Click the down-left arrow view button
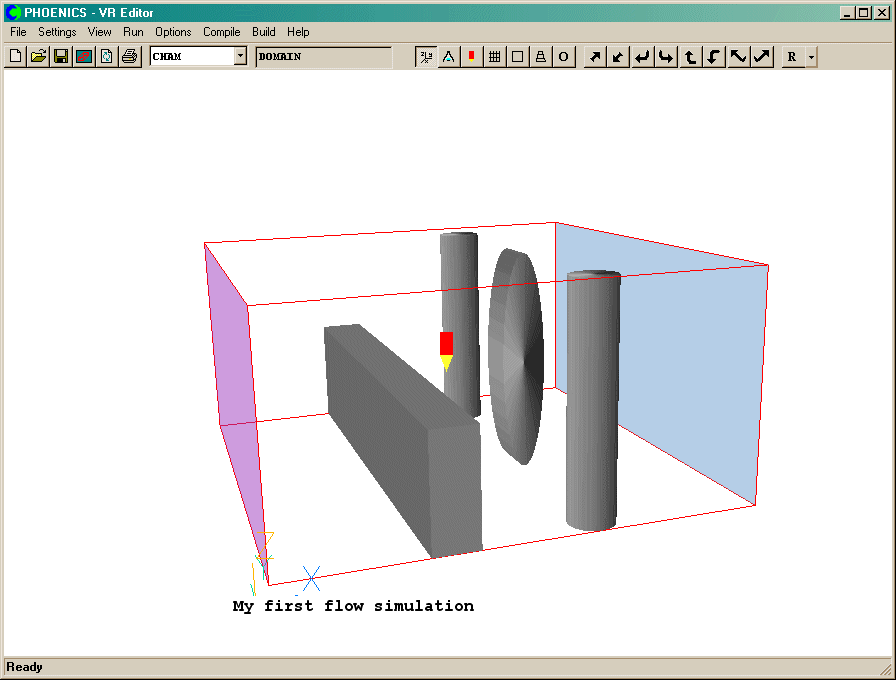The width and height of the screenshot is (896, 680). 619,57
